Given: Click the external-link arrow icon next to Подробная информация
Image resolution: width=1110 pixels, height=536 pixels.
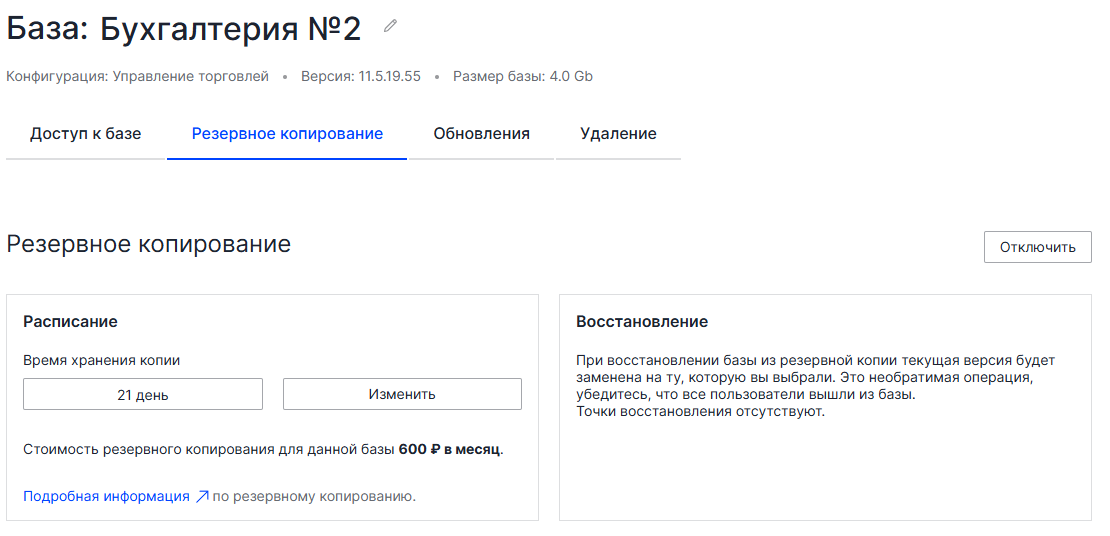Looking at the screenshot, I should click(202, 496).
